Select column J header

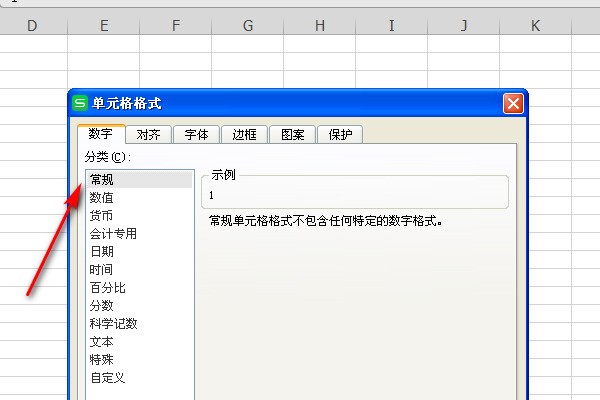[x=463, y=26]
